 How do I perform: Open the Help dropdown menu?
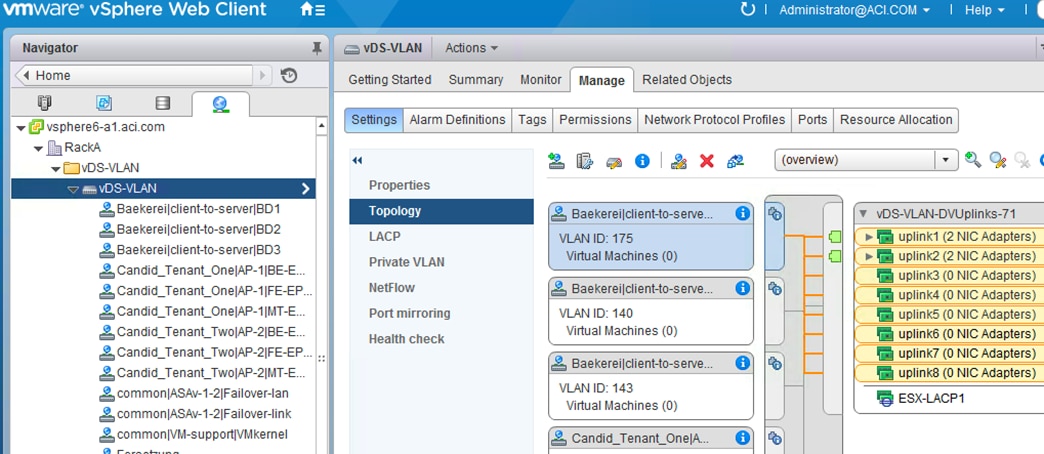coord(985,10)
